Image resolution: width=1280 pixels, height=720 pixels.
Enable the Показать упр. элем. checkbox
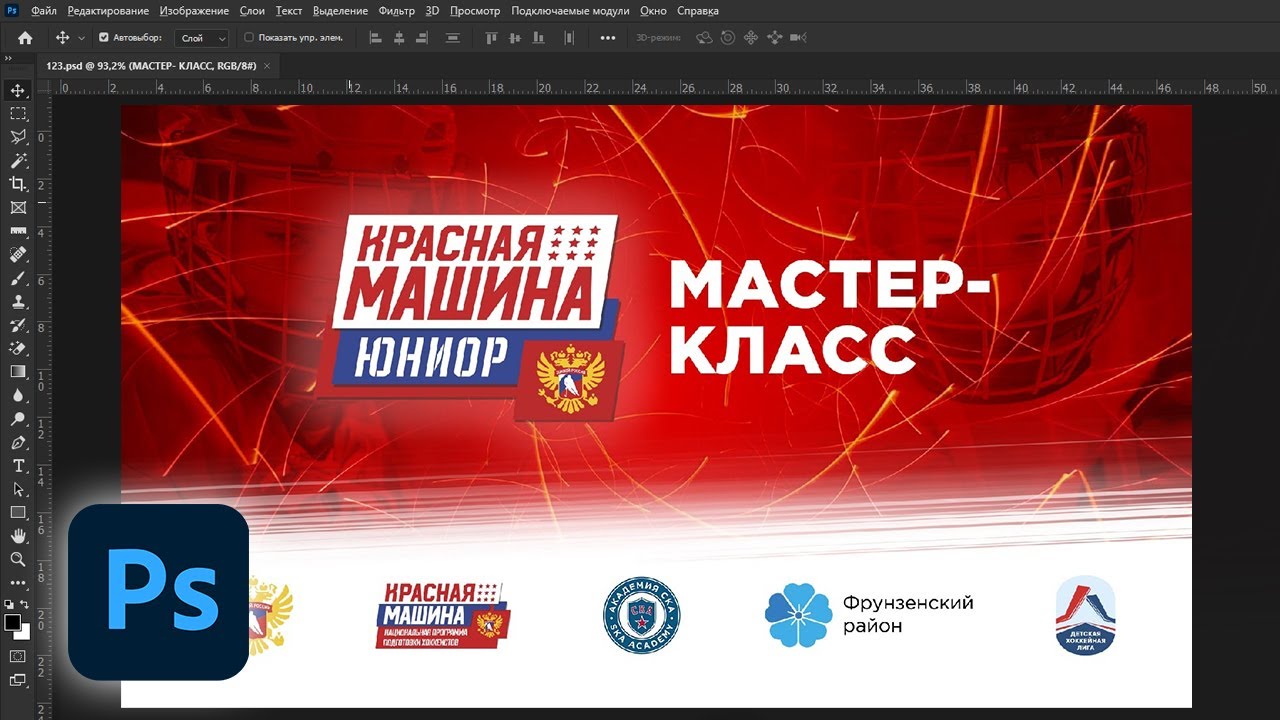249,38
